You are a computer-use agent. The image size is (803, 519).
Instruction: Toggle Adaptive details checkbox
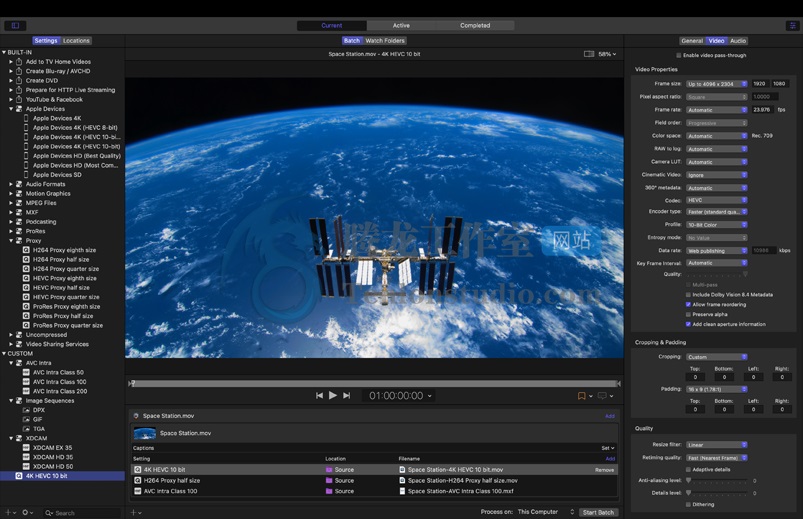[x=688, y=469]
